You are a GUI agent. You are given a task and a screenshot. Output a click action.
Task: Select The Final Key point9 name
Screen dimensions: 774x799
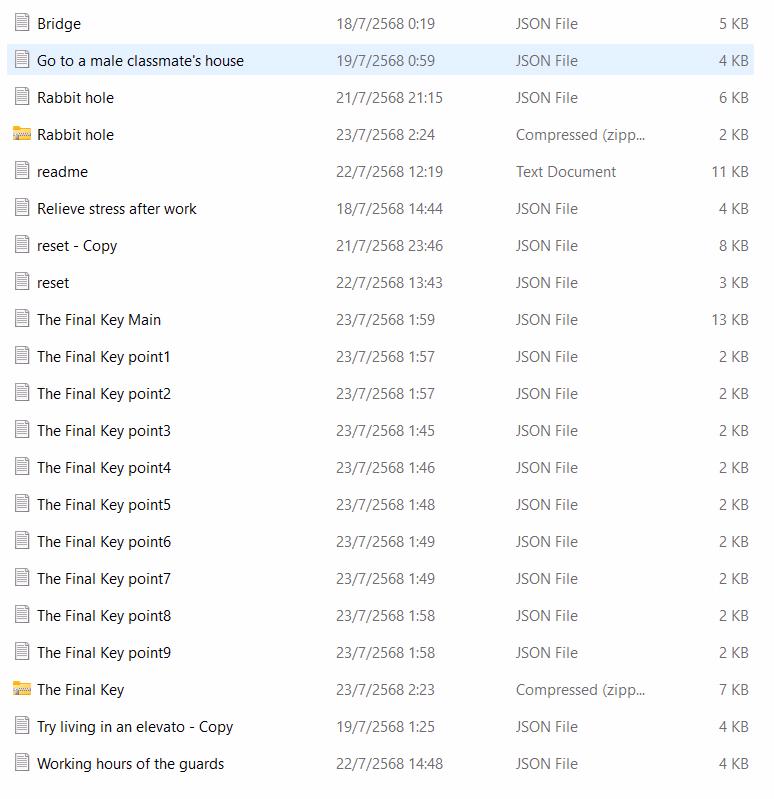(104, 653)
